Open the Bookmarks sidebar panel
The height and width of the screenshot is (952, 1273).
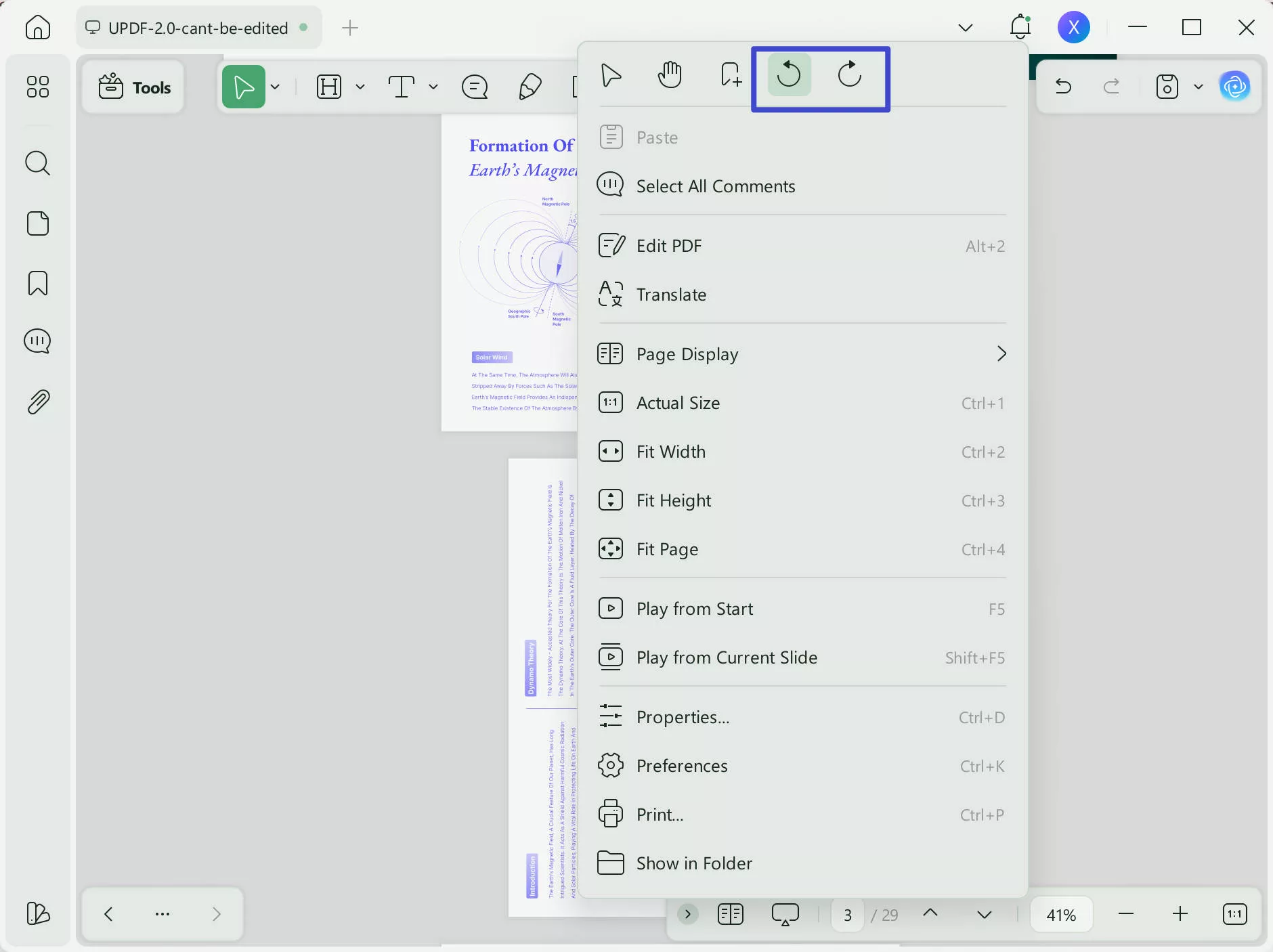point(38,282)
